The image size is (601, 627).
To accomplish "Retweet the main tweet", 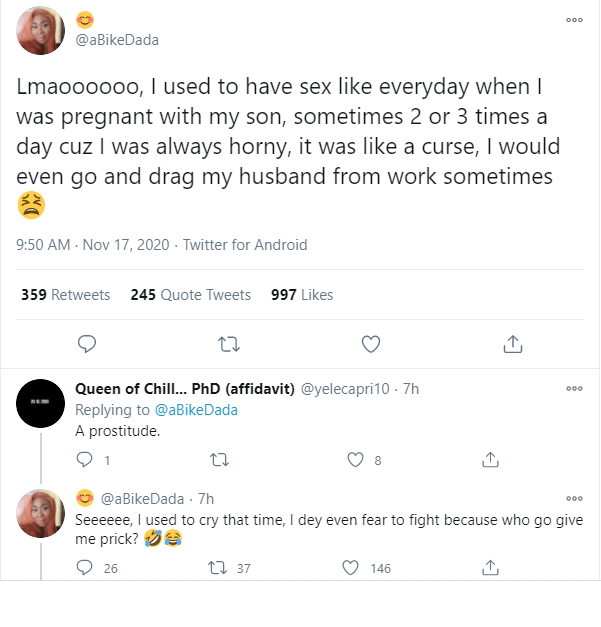I will [x=229, y=344].
